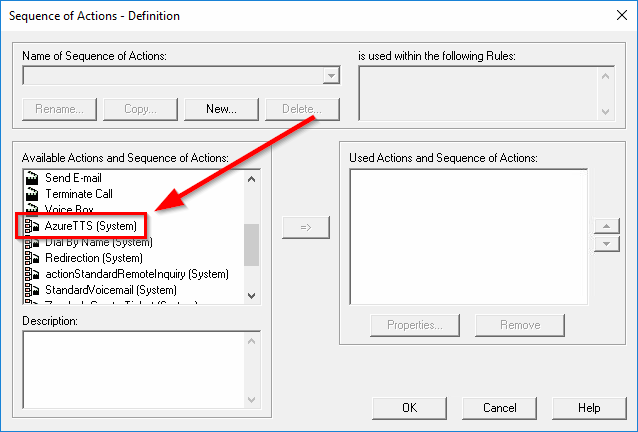Open Properties... of used action
Screen dimensions: 638x432
(415, 325)
